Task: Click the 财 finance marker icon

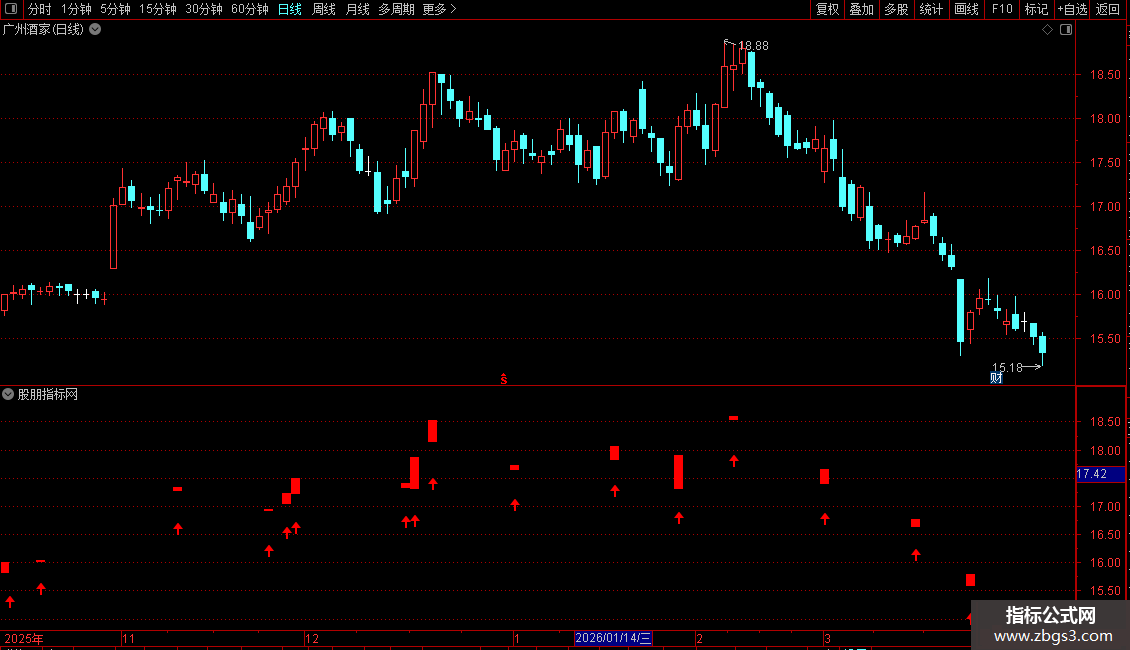Action: (x=996, y=378)
